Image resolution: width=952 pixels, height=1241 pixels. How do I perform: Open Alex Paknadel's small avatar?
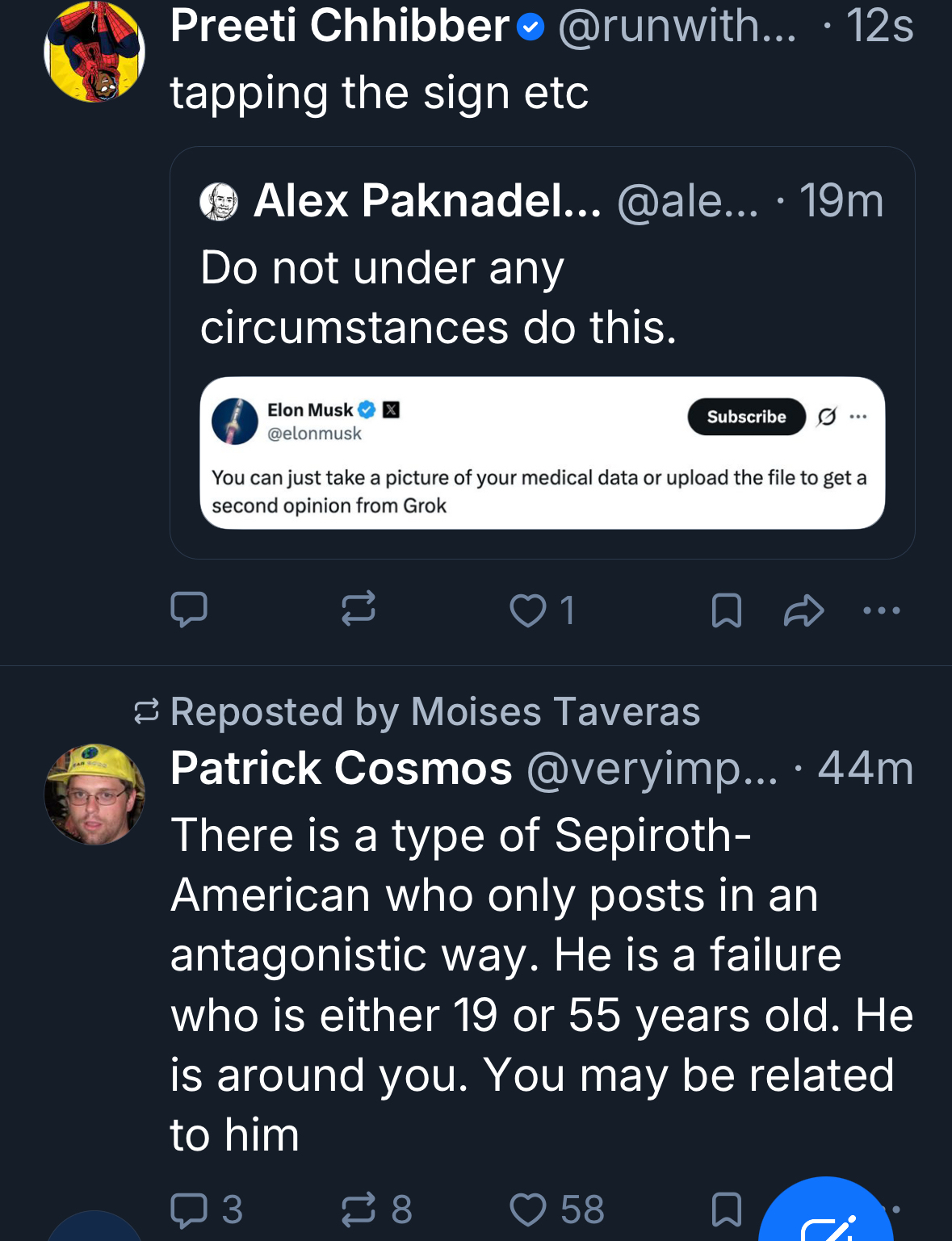pyautogui.click(x=219, y=202)
